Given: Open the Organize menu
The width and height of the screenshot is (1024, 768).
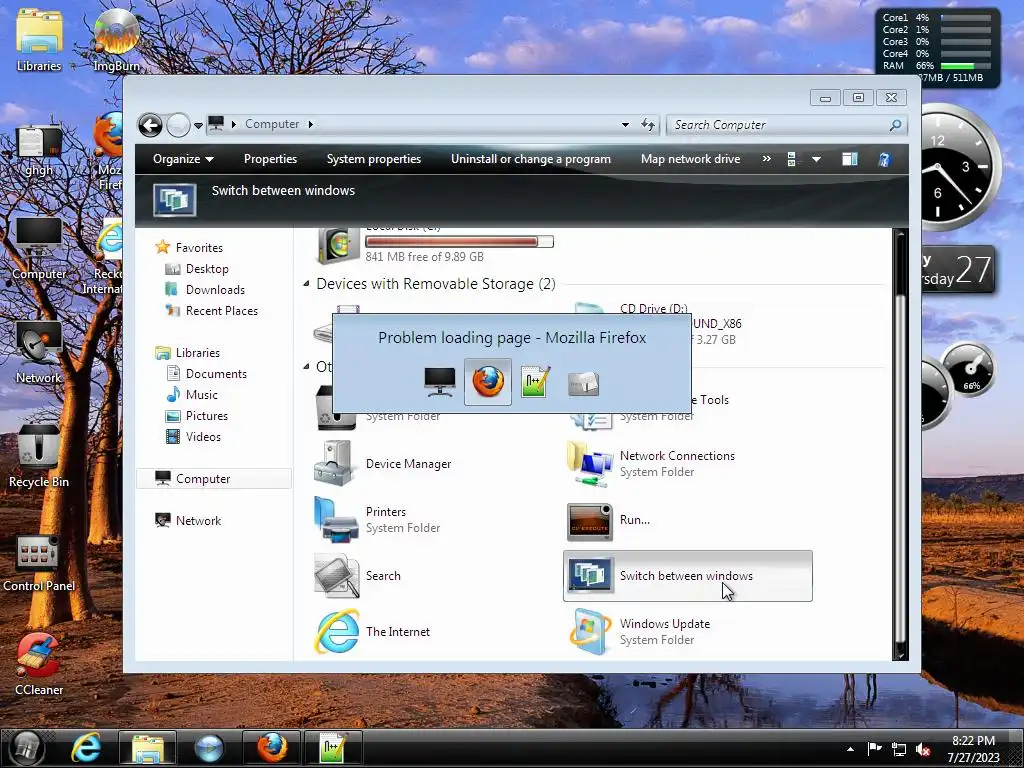Looking at the screenshot, I should coord(183,159).
